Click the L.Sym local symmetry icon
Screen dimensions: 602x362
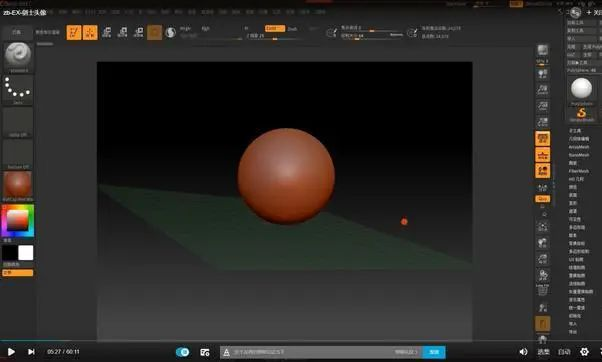(x=542, y=188)
